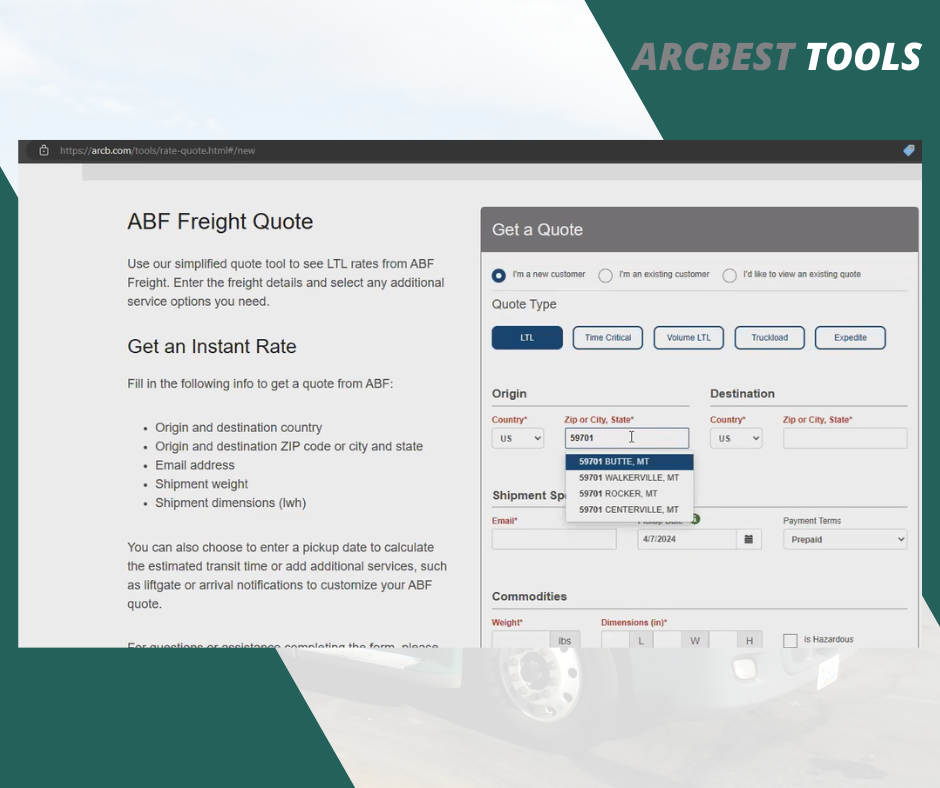Screen dimensions: 940x788
Task: Click the Email input field
Action: tap(554, 539)
